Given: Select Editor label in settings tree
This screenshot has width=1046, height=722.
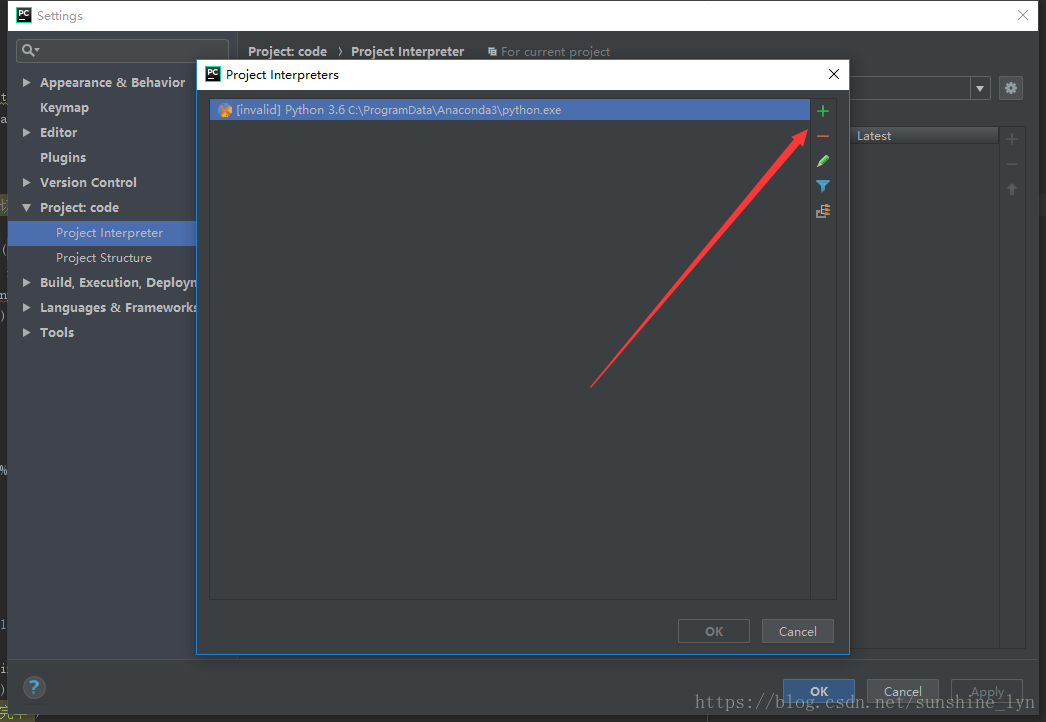Looking at the screenshot, I should click(x=59, y=132).
